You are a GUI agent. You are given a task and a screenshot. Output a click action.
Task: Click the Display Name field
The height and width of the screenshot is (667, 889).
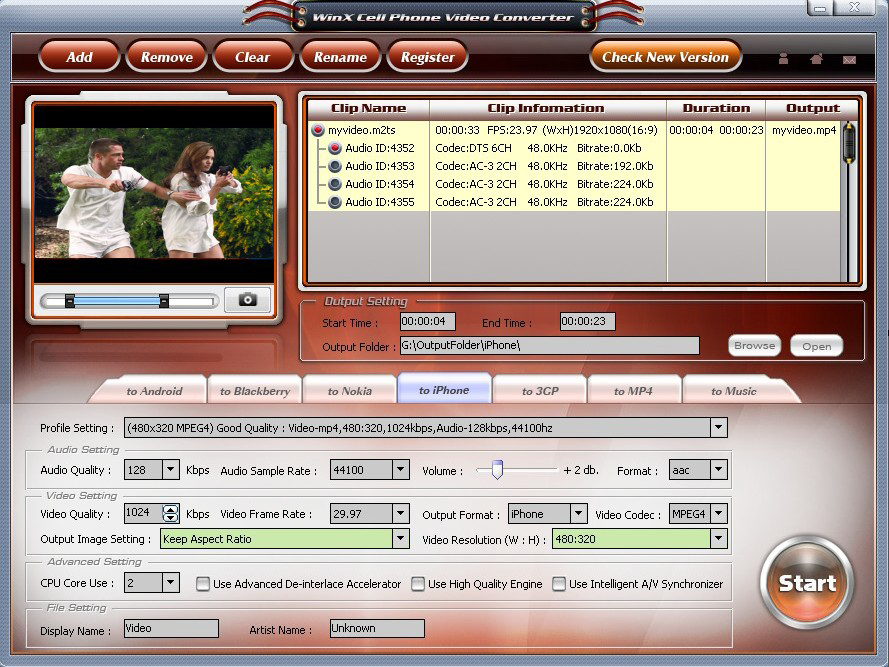171,628
